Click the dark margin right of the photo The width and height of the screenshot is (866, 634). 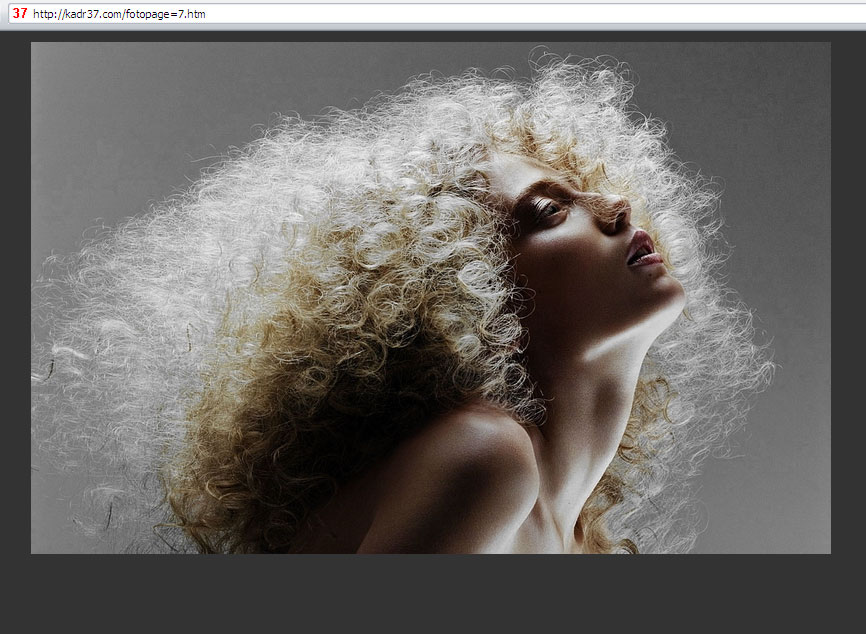pyautogui.click(x=848, y=300)
